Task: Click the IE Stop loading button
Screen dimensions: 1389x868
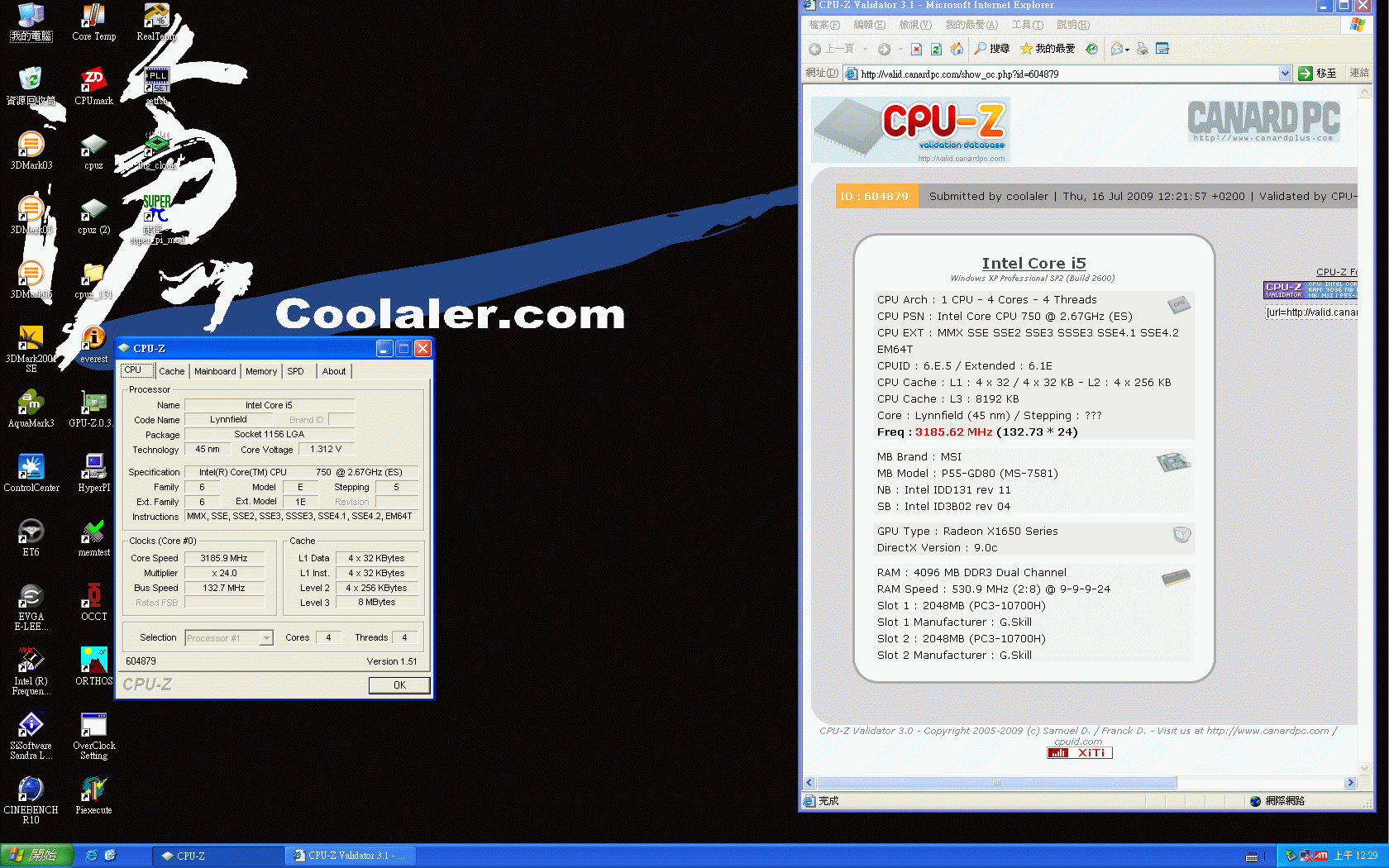Action: click(916, 49)
